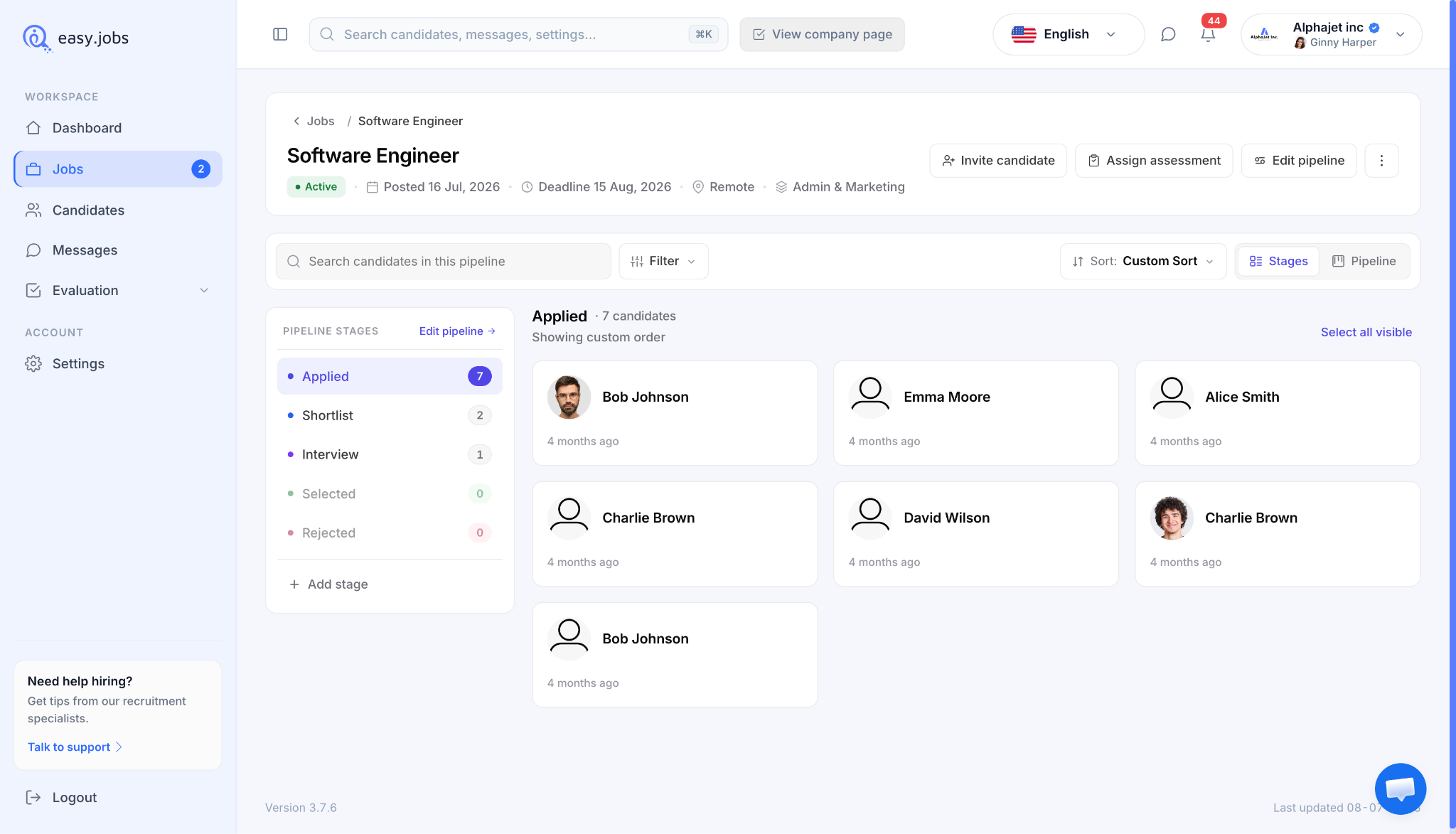
Task: Click the Candidates people icon
Action: pyautogui.click(x=33, y=210)
